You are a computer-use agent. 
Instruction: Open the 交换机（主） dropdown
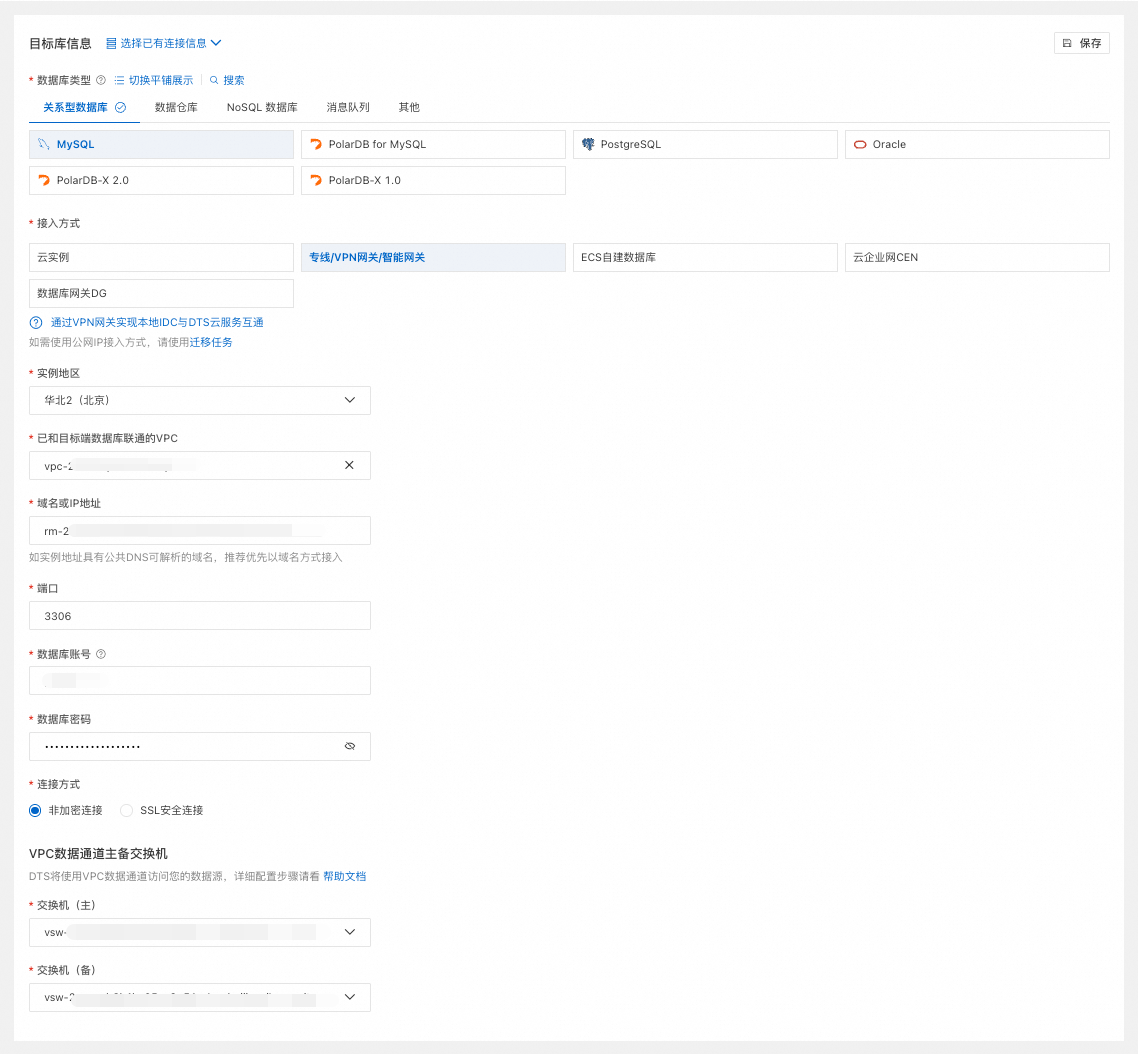coord(200,932)
